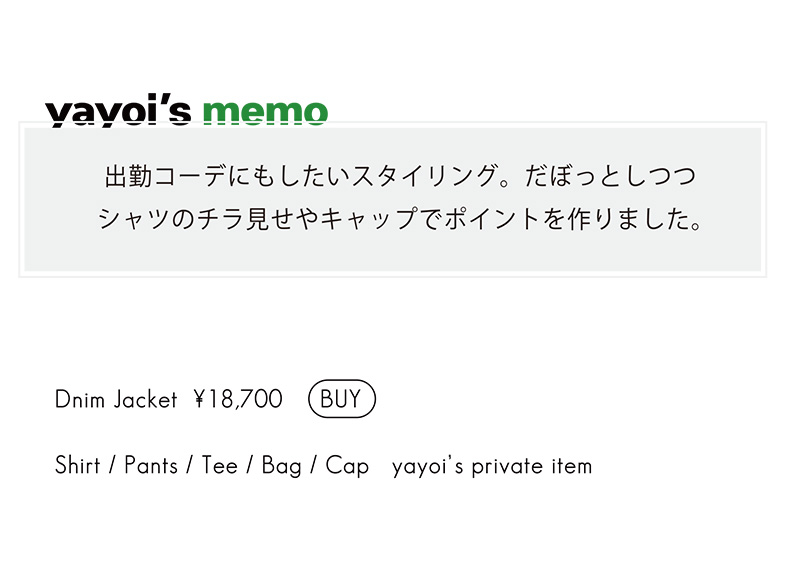800x584 pixels.
Task: Click the ¥18,700 price text
Action: 238,399
